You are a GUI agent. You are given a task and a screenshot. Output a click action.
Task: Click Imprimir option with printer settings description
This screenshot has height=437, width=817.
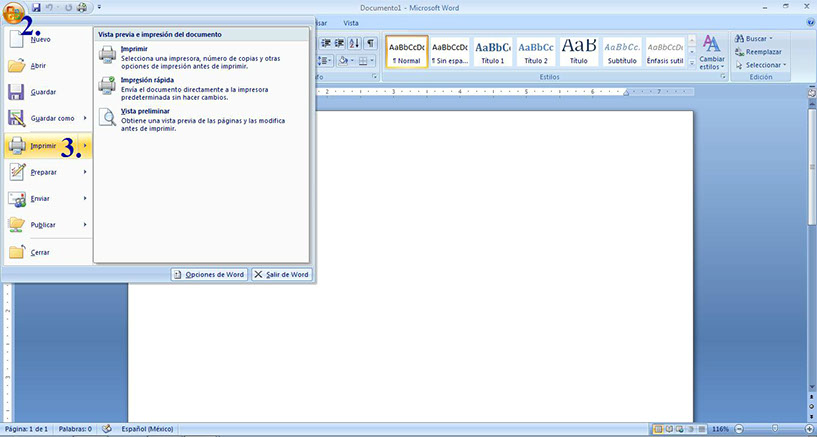pyautogui.click(x=201, y=58)
